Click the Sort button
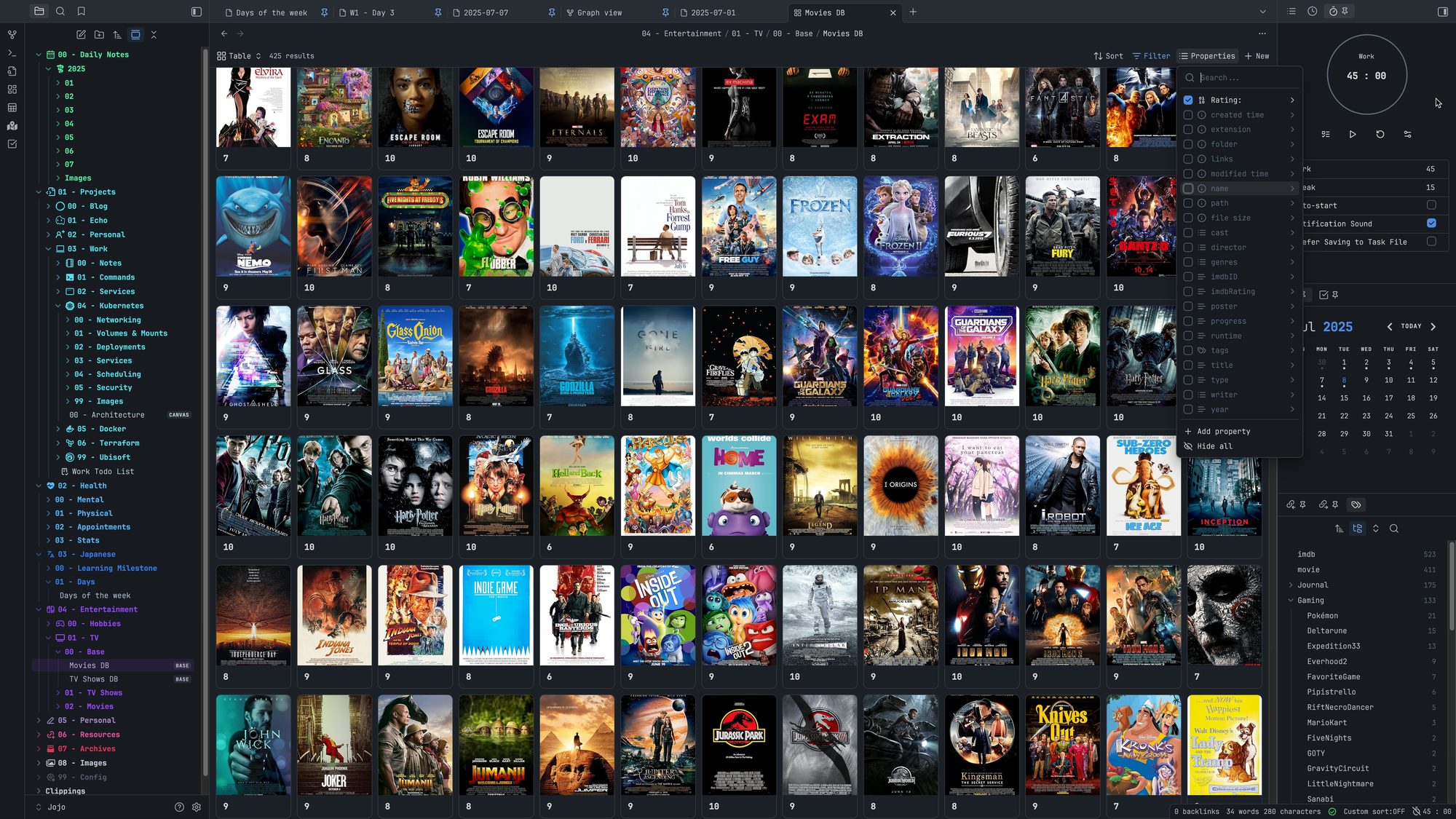The image size is (1456, 819). click(1108, 56)
